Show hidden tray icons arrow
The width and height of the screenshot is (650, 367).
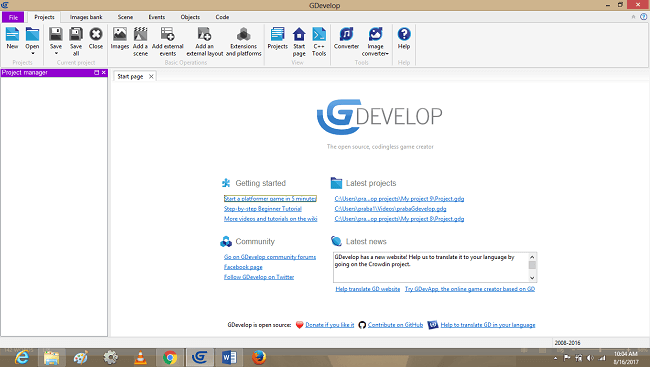555,358
